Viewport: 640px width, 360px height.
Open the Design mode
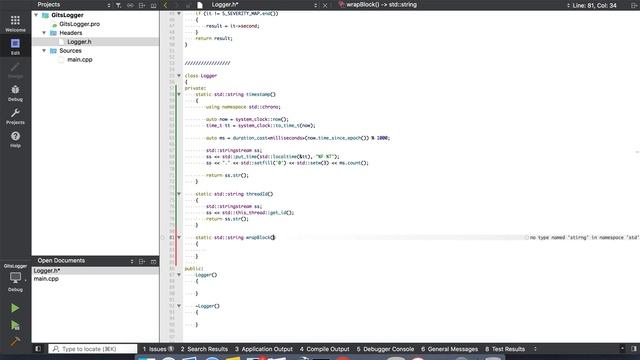[15, 70]
